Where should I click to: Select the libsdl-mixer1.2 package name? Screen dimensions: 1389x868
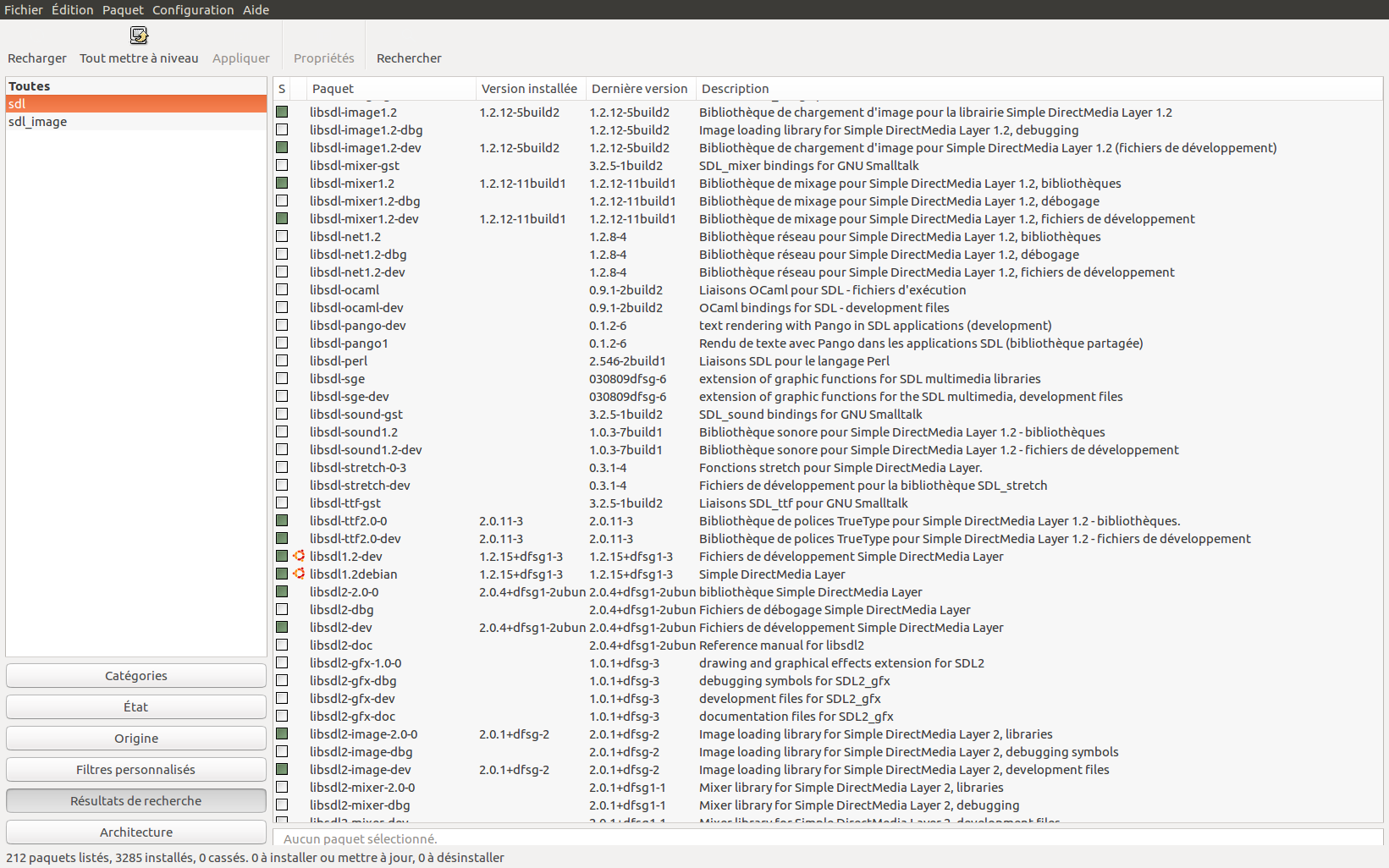click(352, 184)
